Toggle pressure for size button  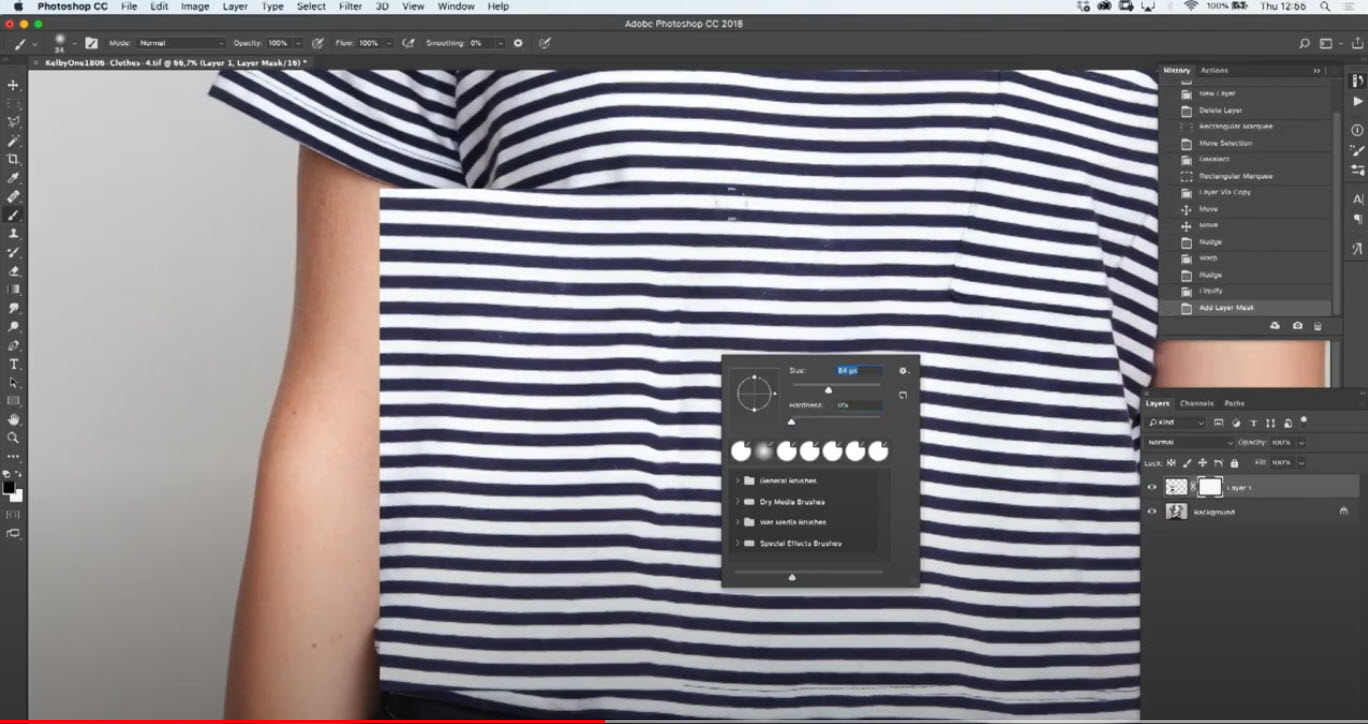point(545,43)
